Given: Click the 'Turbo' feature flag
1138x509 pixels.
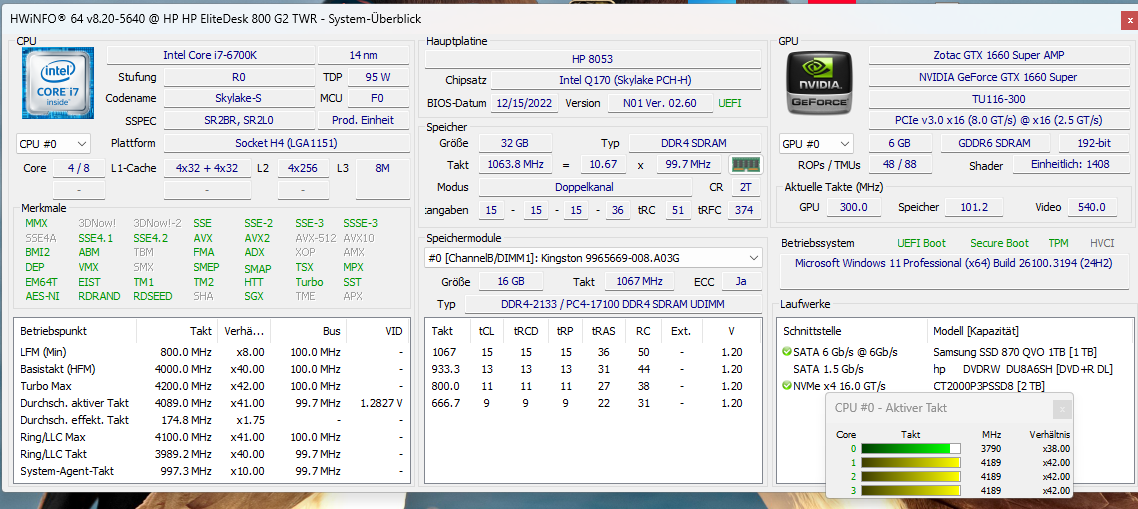Looking at the screenshot, I should (309, 282).
